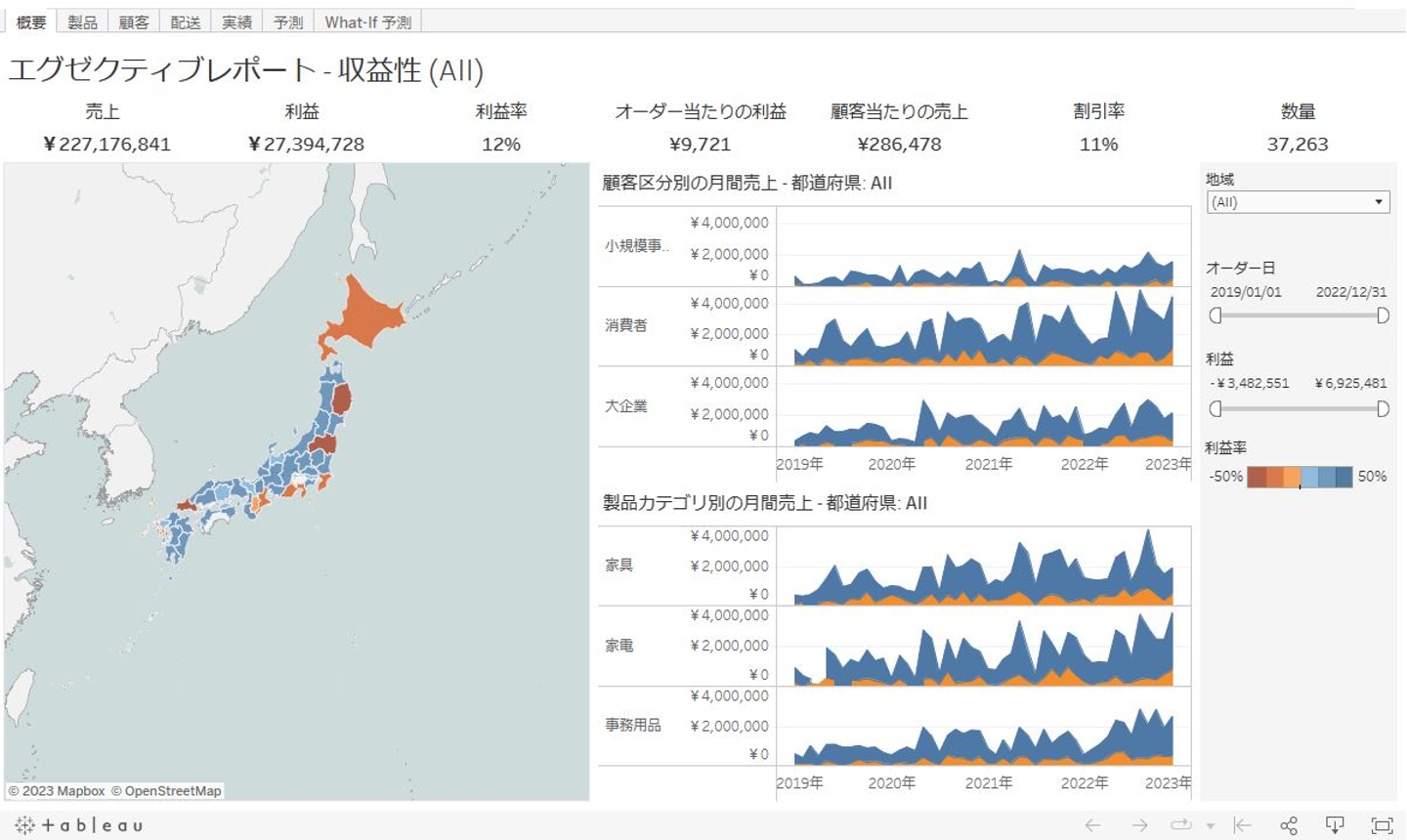Click the 事務用品 category label
The width and height of the screenshot is (1407, 840).
coord(632,725)
